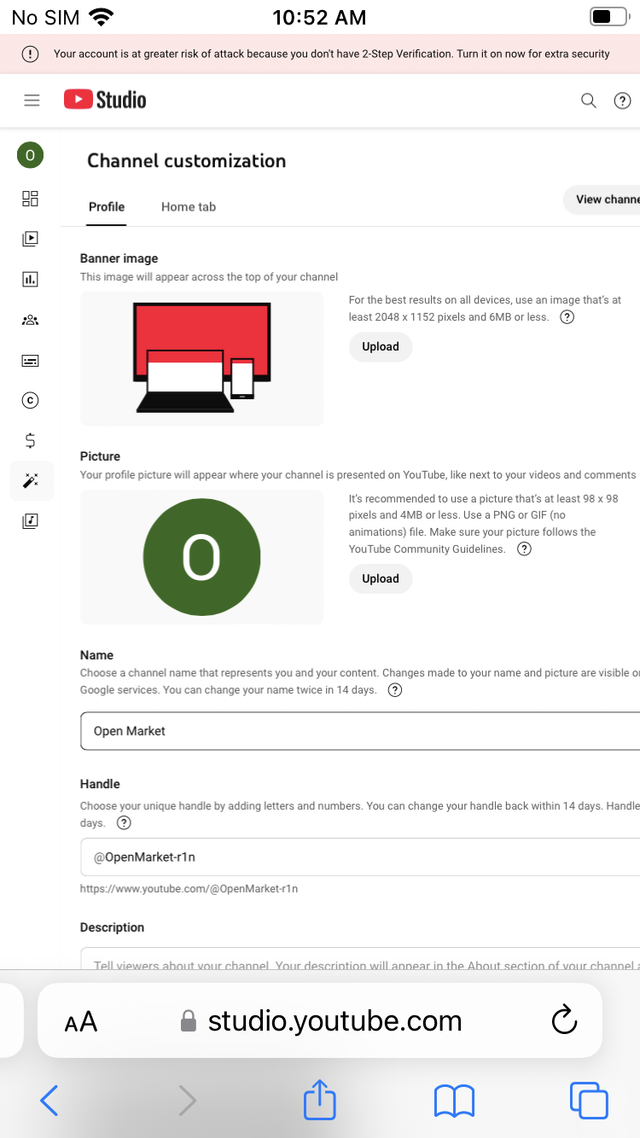Open the Community sidebar icon
The width and height of the screenshot is (640, 1138).
pyautogui.click(x=30, y=320)
